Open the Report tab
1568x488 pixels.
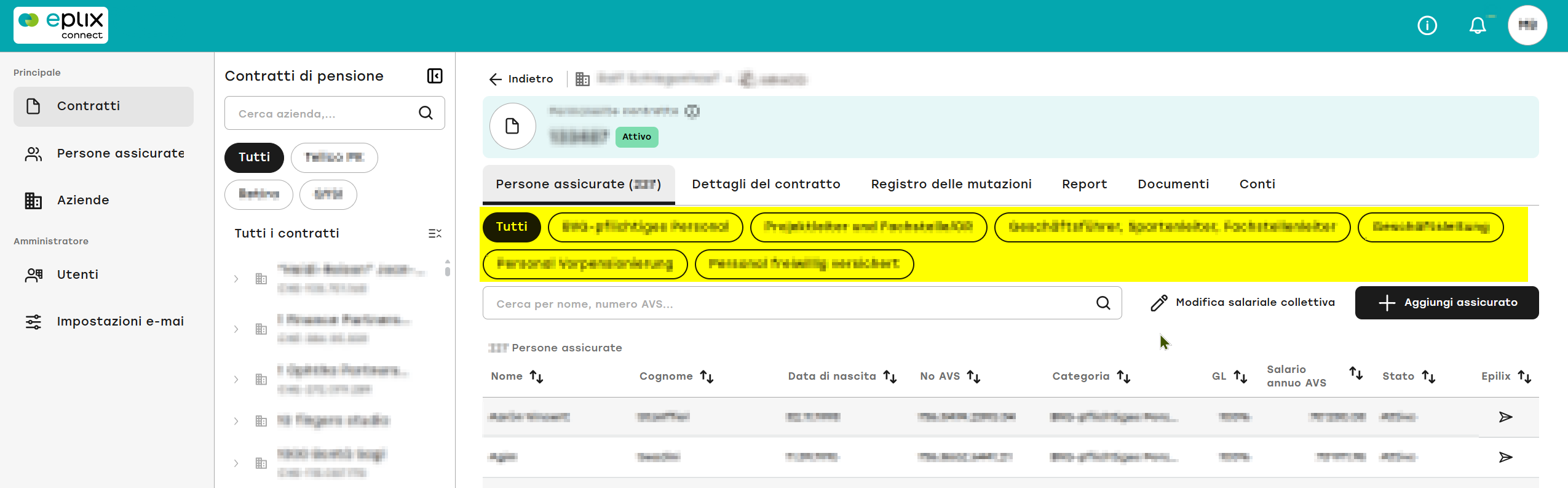1084,184
